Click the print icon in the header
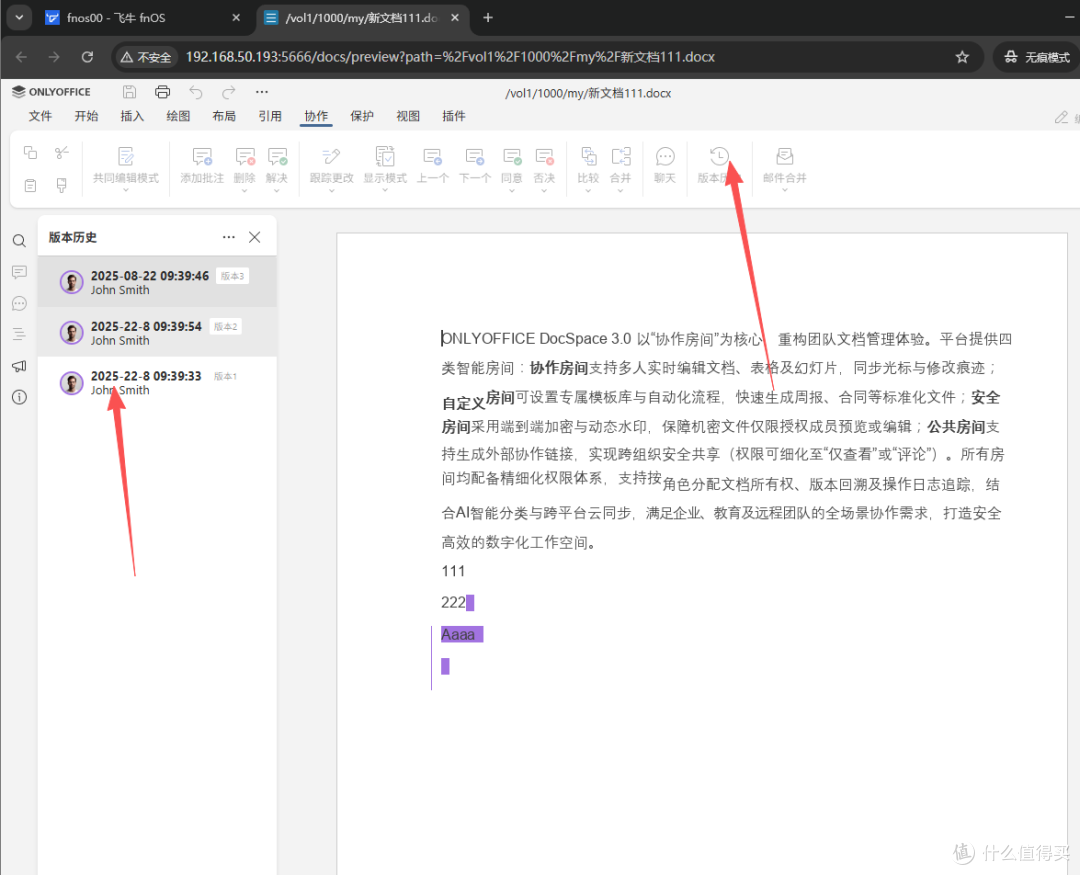Viewport: 1080px width, 875px height. [x=163, y=92]
